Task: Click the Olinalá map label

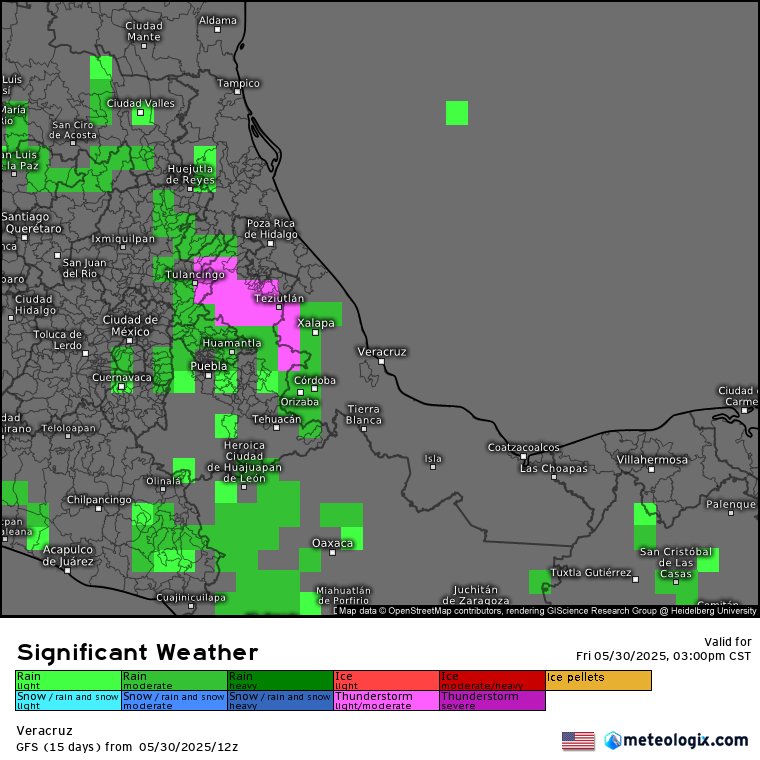Action: pos(163,481)
